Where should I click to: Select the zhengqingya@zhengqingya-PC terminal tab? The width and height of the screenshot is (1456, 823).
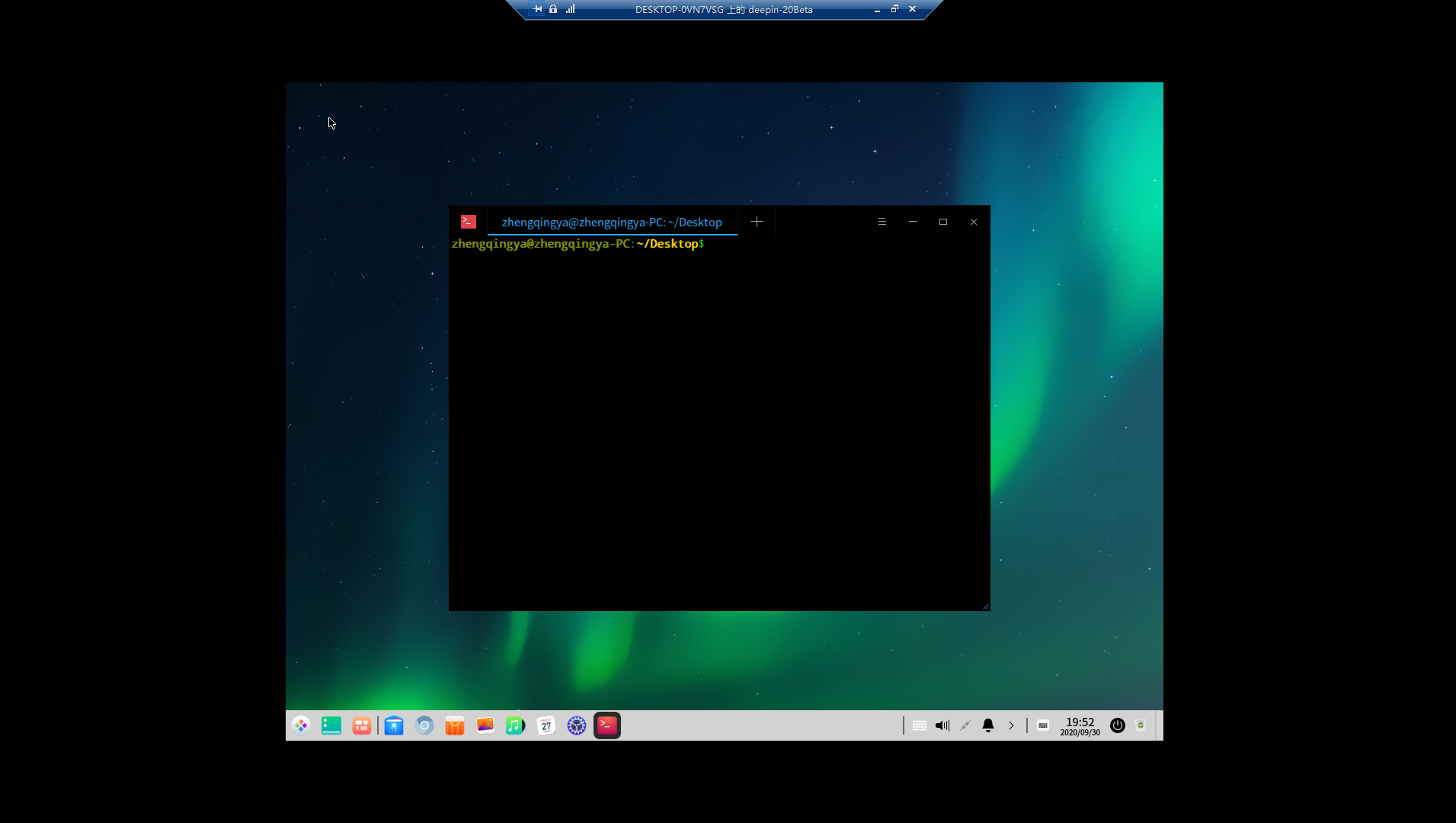point(612,222)
